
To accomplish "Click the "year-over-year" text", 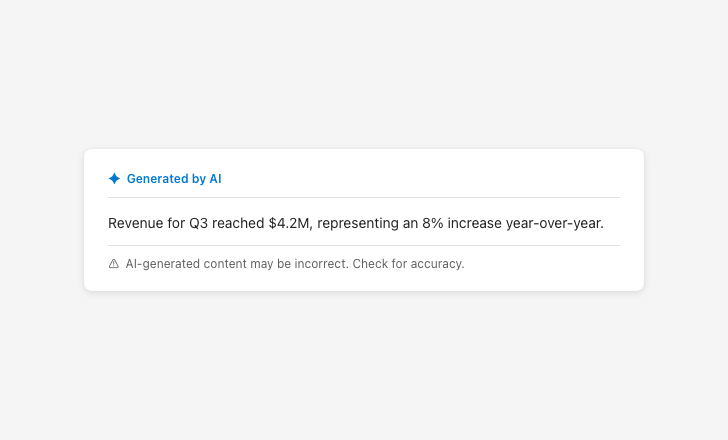I will point(555,223).
